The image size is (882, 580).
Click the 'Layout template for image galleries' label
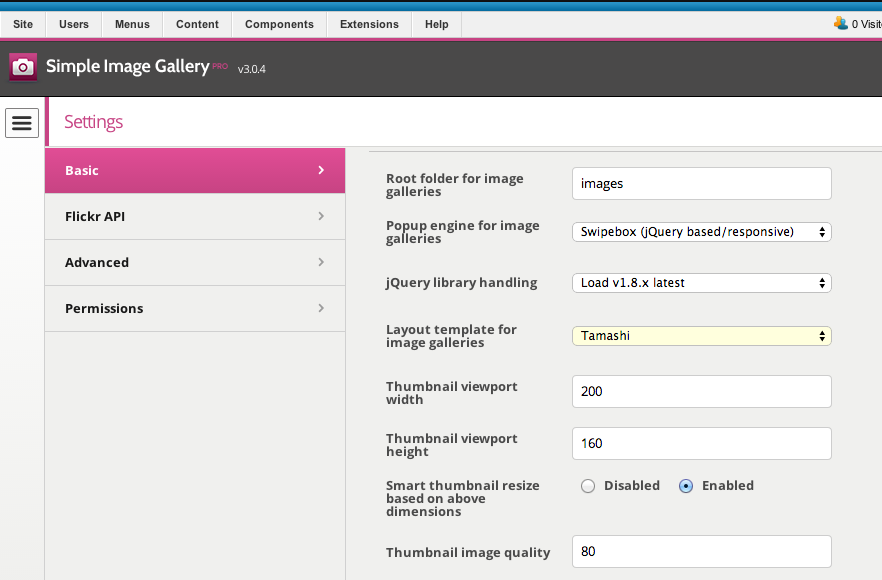pyautogui.click(x=451, y=336)
